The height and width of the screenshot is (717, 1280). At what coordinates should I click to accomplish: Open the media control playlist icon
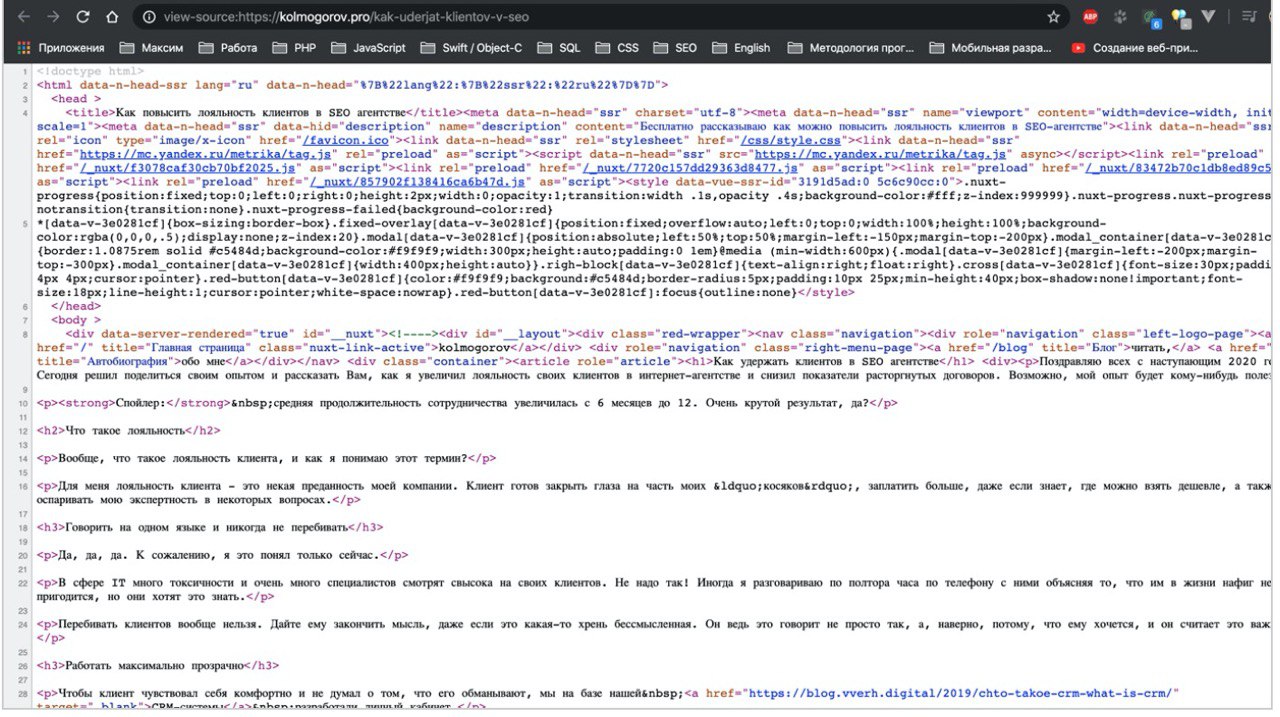pos(1248,17)
